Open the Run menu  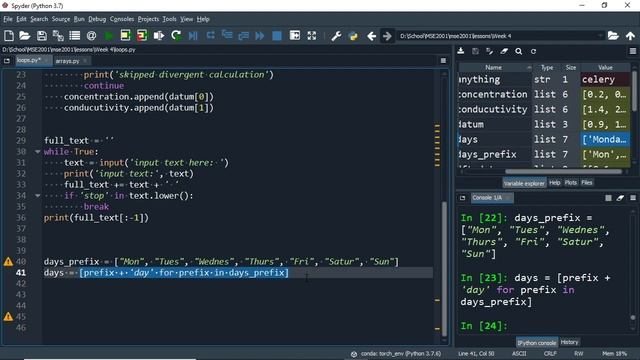[79, 19]
